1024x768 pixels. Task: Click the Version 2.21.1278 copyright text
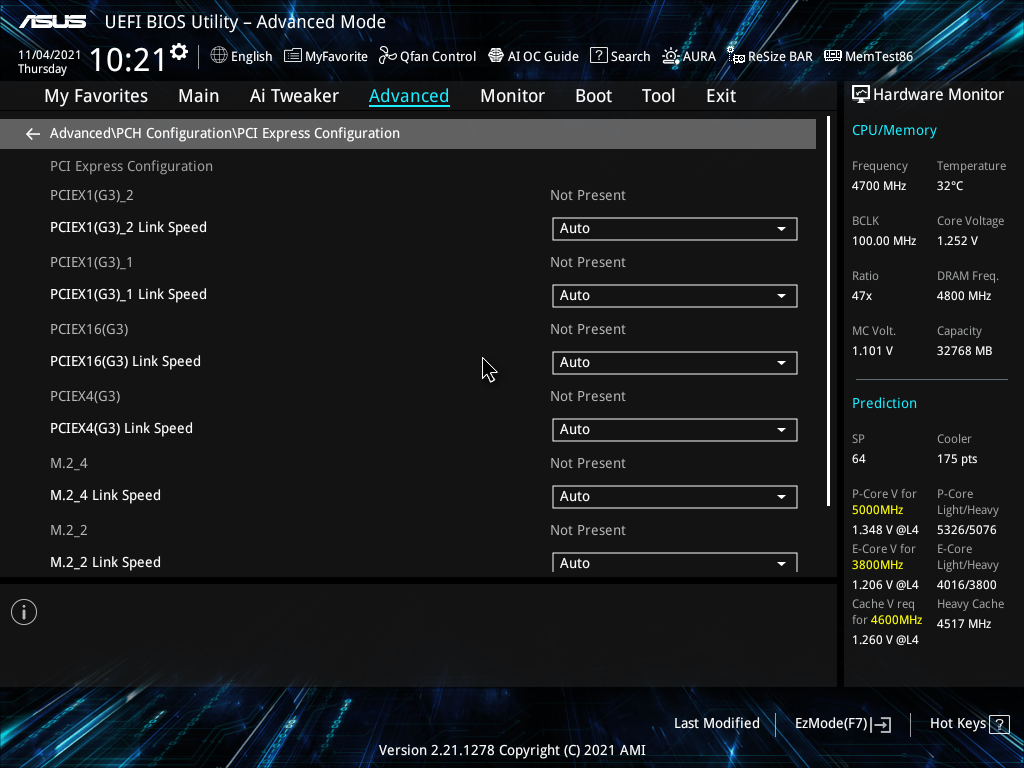pos(512,750)
